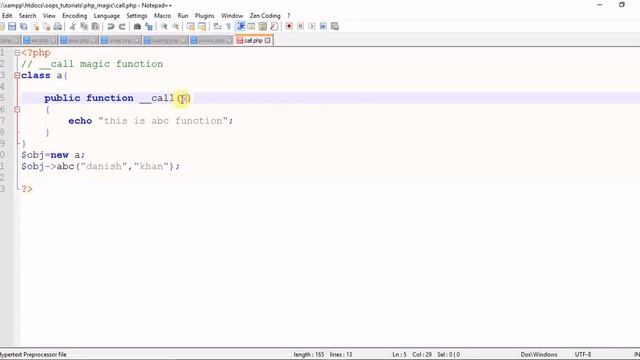Open the ? help menu
640x360 pixels.
point(289,16)
